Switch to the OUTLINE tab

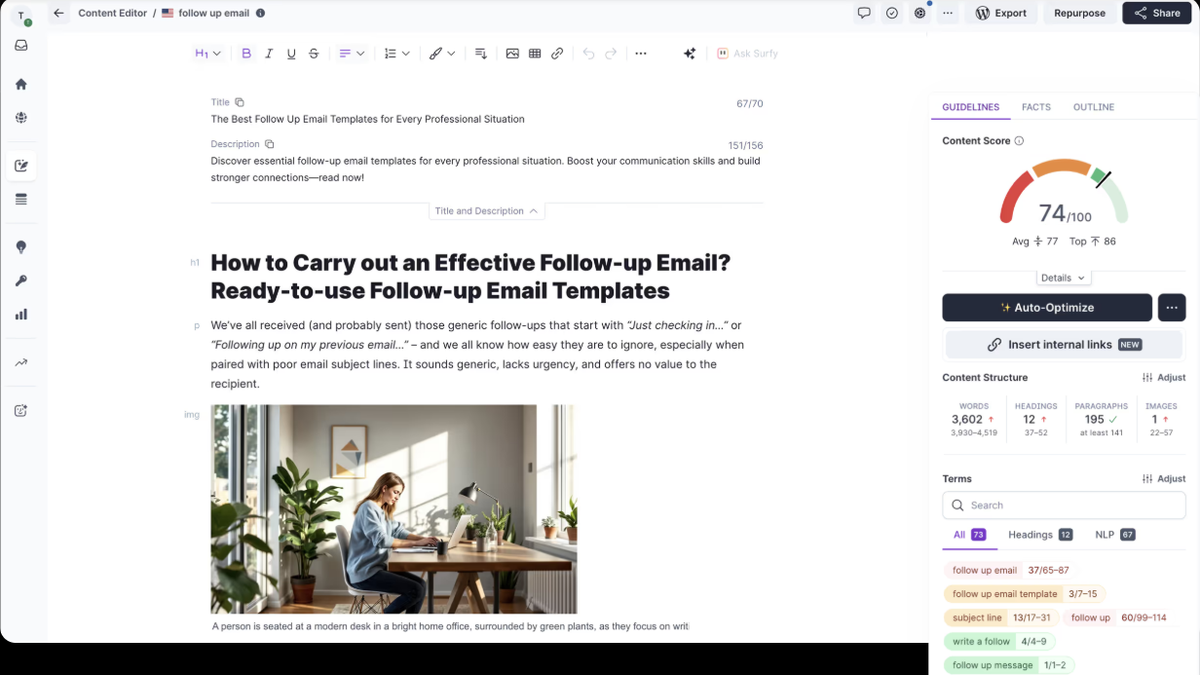click(x=1093, y=107)
